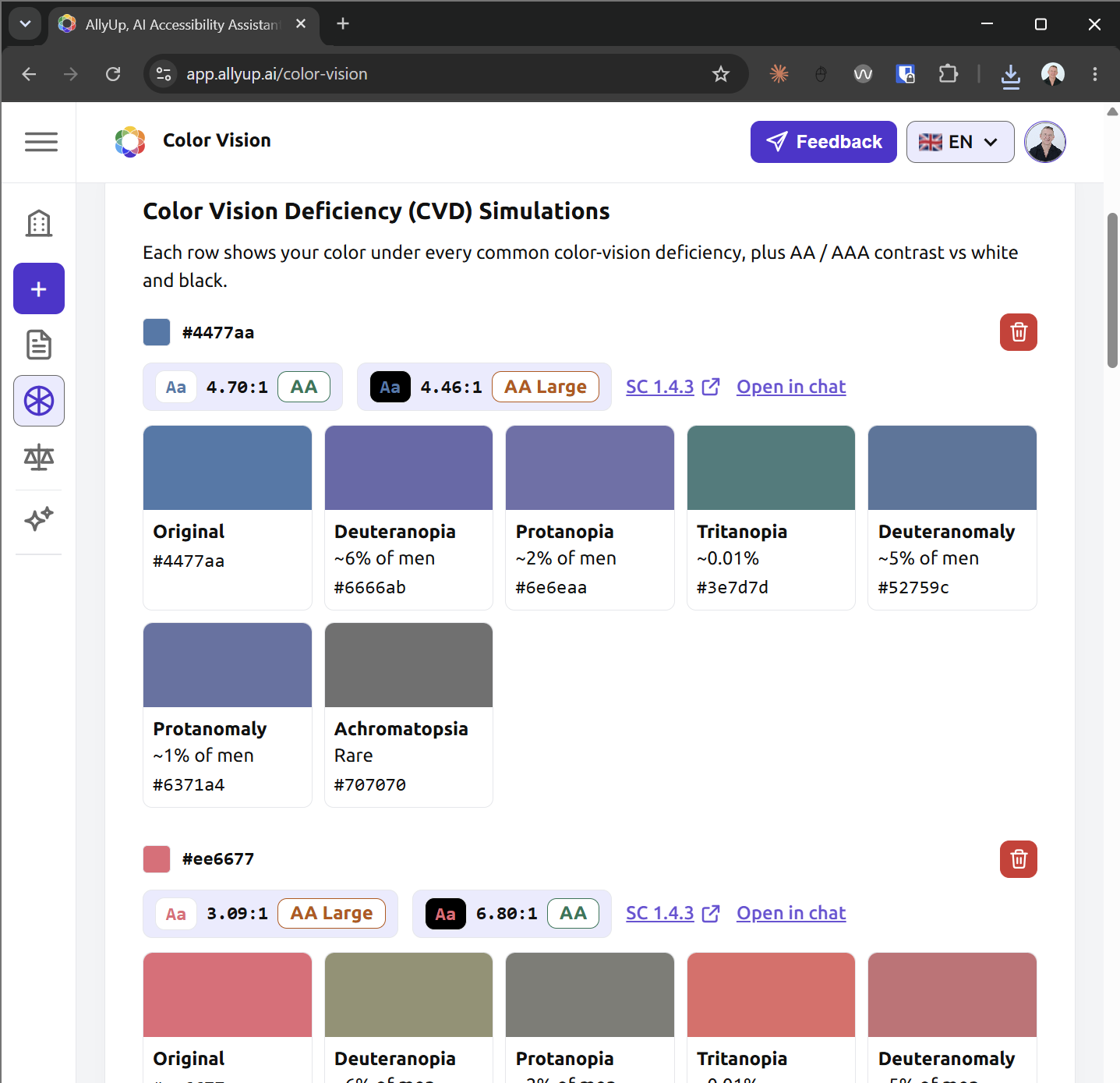Select the Achromatopsia #707070 swatch
Viewport: 1120px width, 1083px height.
[408, 715]
